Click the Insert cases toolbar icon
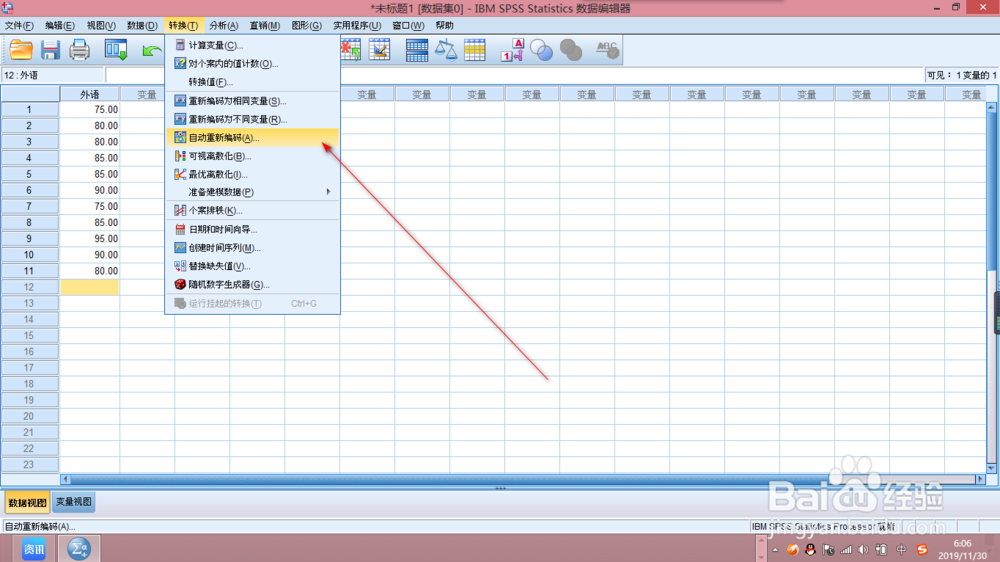Image resolution: width=1000 pixels, height=562 pixels. pos(351,50)
